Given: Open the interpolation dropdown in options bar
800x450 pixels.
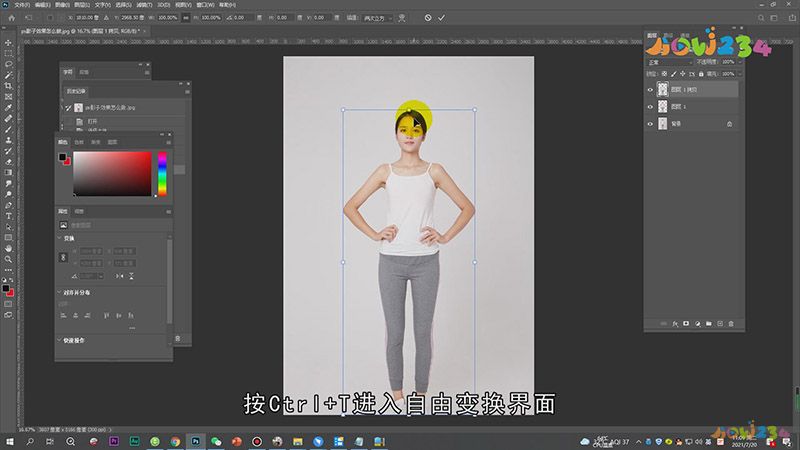Looking at the screenshot, I should [x=378, y=18].
